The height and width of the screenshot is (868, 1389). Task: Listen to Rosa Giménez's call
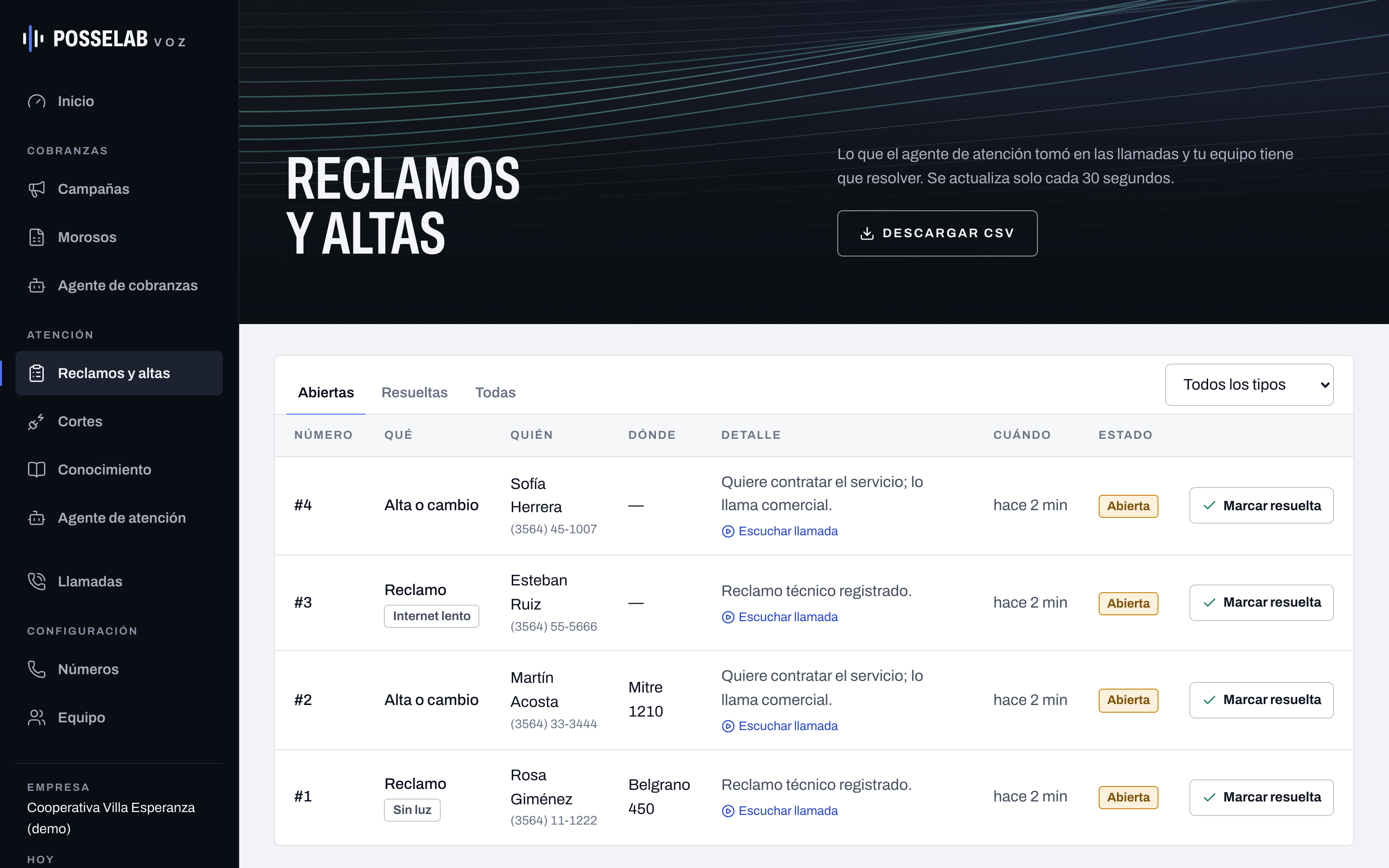click(x=779, y=811)
